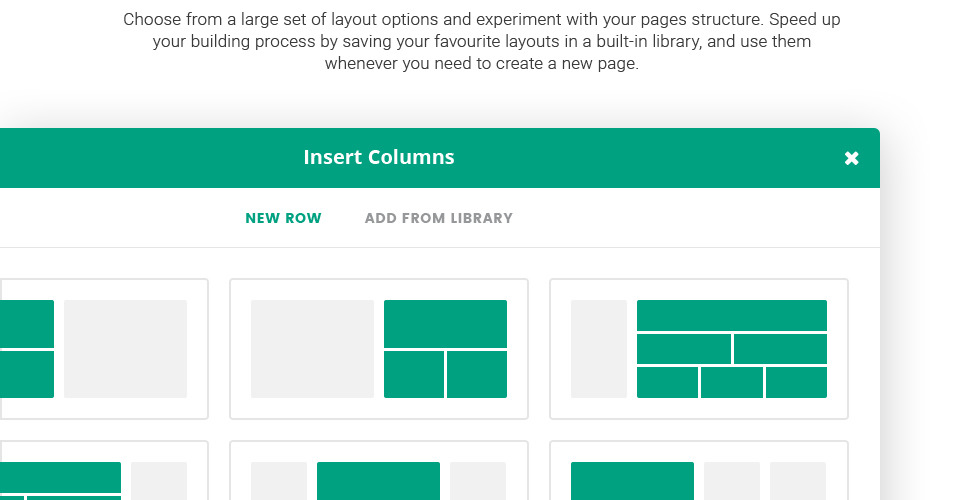
Task: Click the bottom-right small green block in the three-green-block layout
Action: [477, 374]
